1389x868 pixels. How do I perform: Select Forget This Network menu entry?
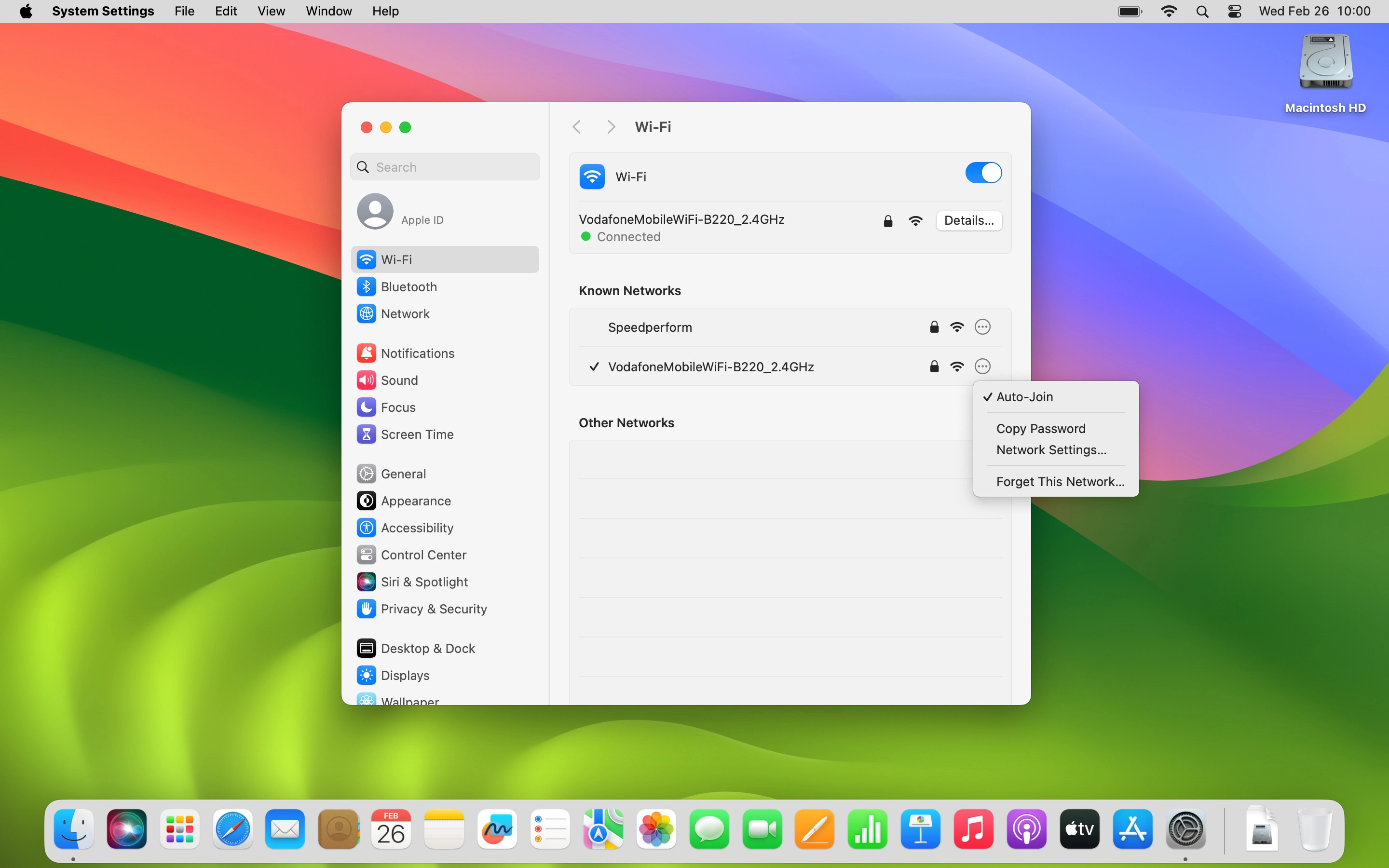pyautogui.click(x=1060, y=482)
